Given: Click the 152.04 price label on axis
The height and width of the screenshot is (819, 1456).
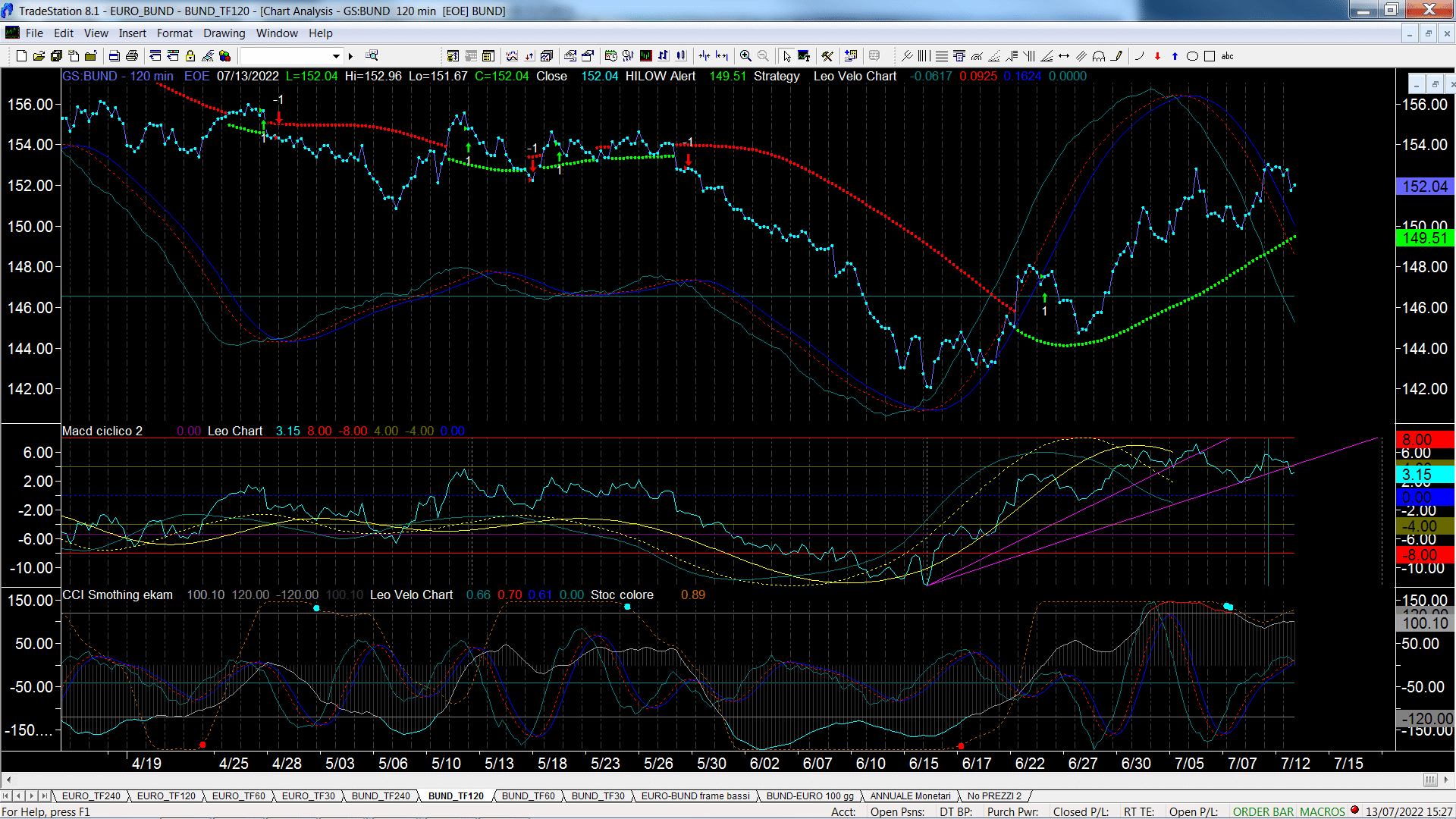Looking at the screenshot, I should click(1425, 187).
